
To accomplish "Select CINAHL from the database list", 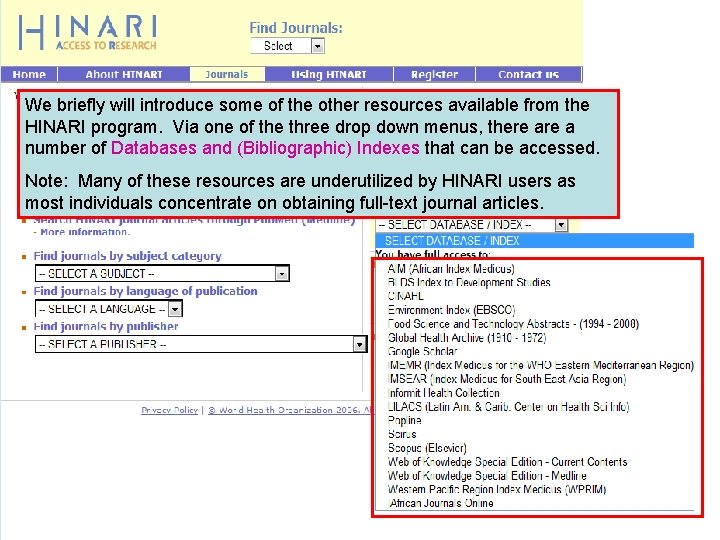I will 405,296.
